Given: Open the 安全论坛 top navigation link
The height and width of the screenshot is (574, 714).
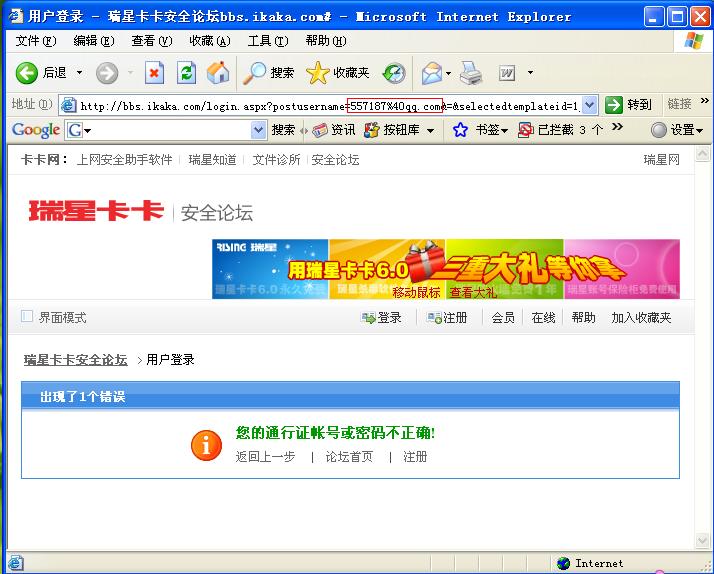Looking at the screenshot, I should tap(335, 159).
